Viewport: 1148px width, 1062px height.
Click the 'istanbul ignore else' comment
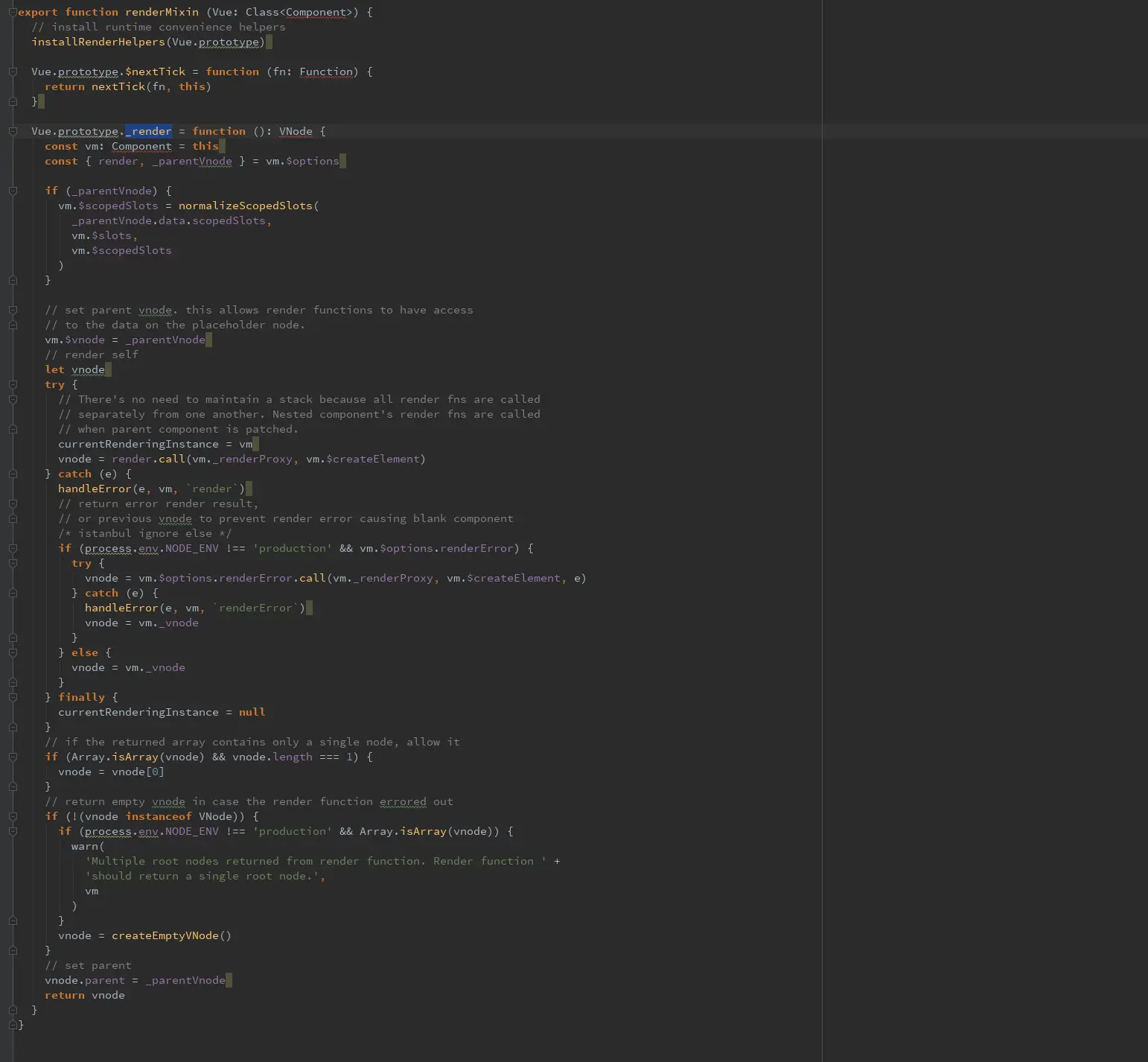click(145, 533)
